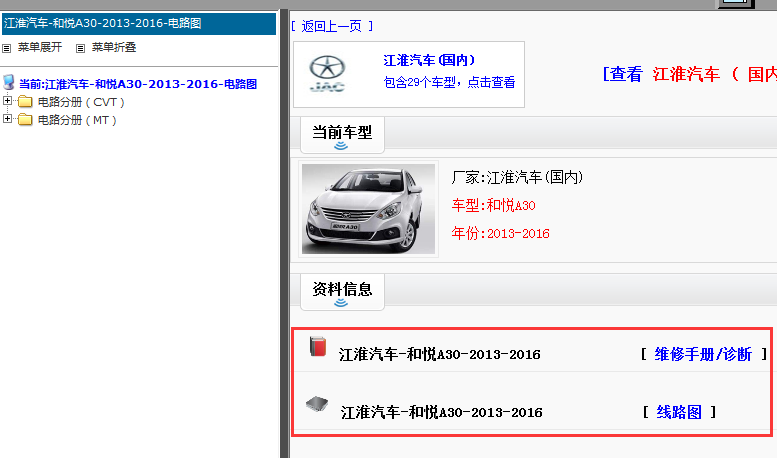This screenshot has height=458, width=777.
Task: Click the JAC brand logo
Action: coord(327,74)
